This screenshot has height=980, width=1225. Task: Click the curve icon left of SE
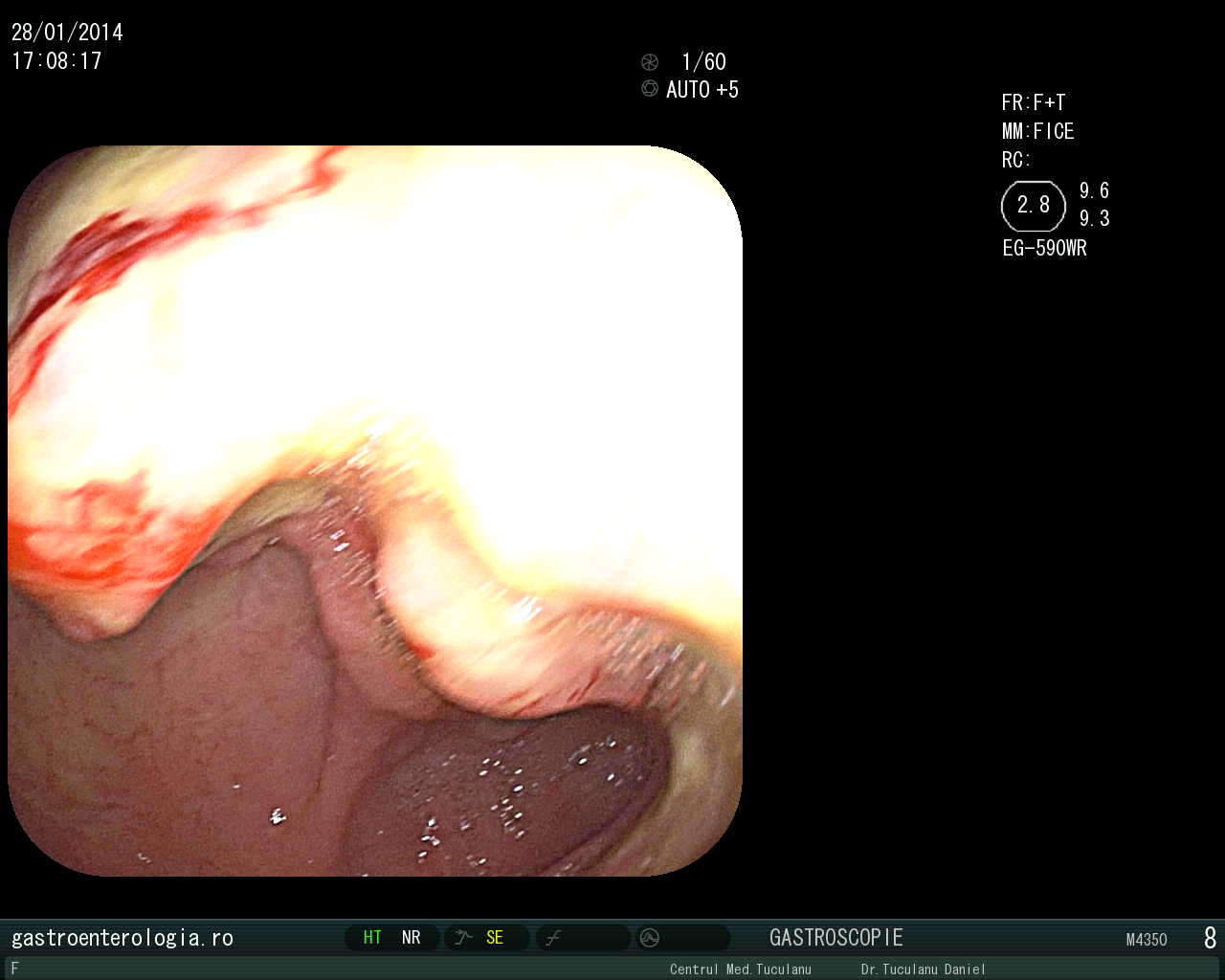pos(464,938)
